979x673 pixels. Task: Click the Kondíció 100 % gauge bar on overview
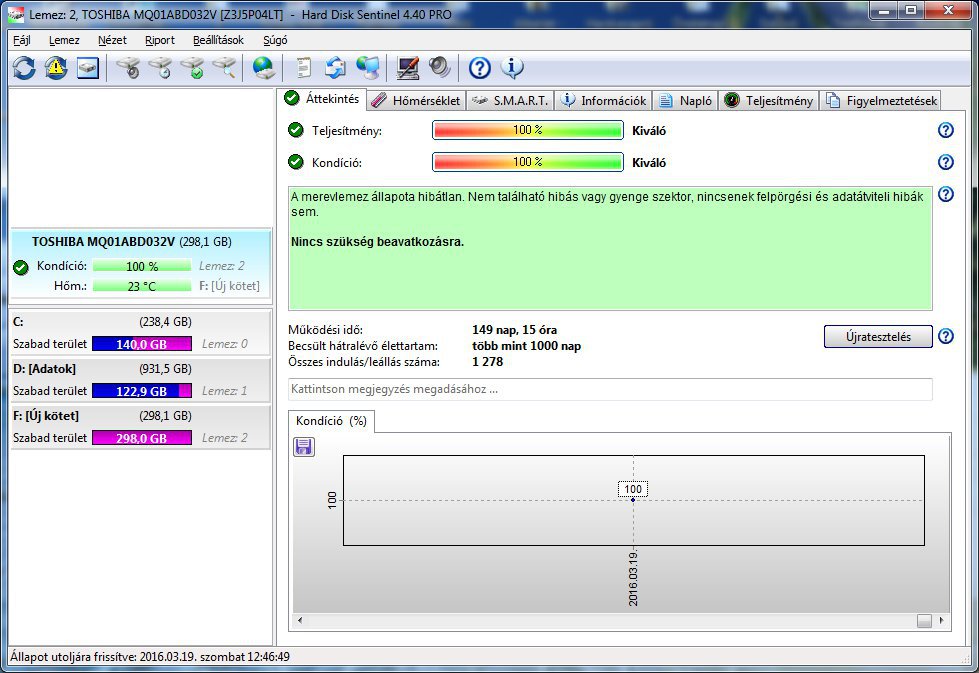528,162
